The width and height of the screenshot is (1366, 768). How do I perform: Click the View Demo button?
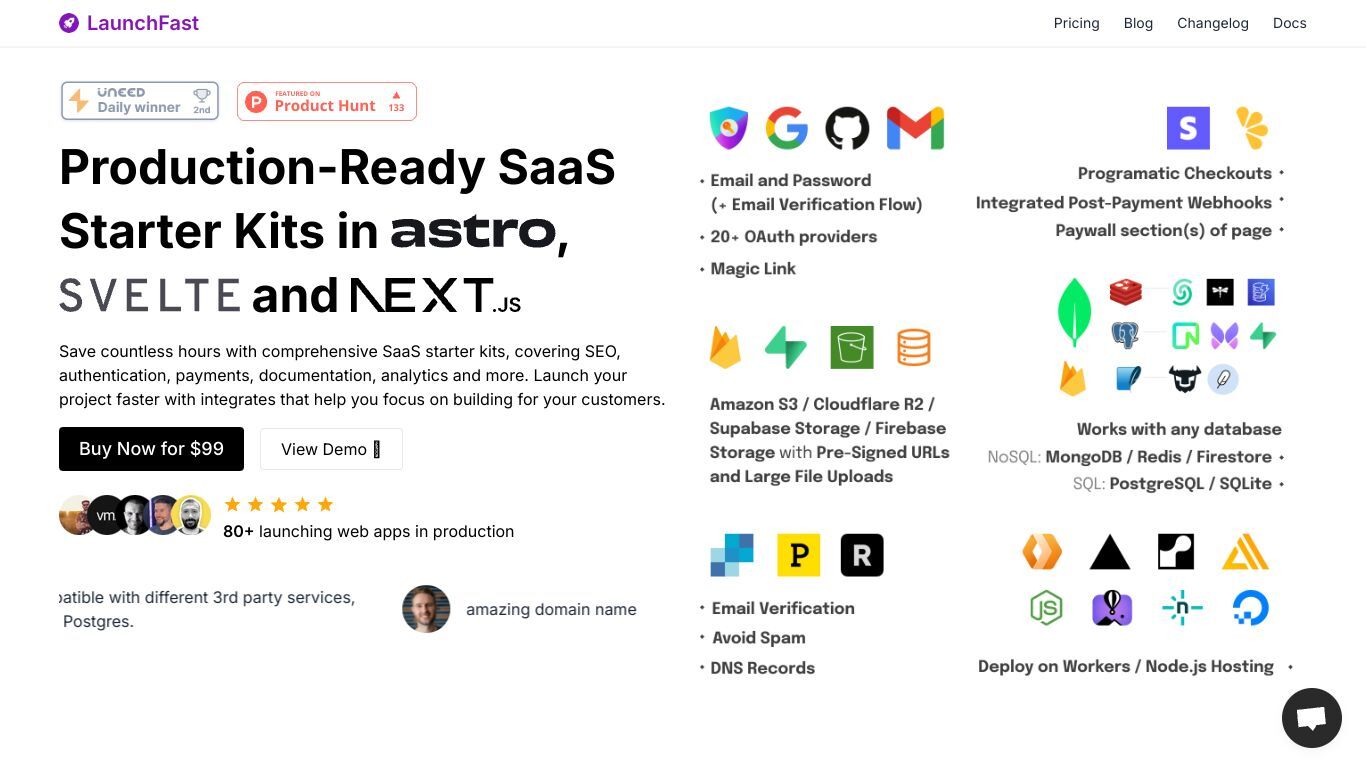[x=331, y=449]
